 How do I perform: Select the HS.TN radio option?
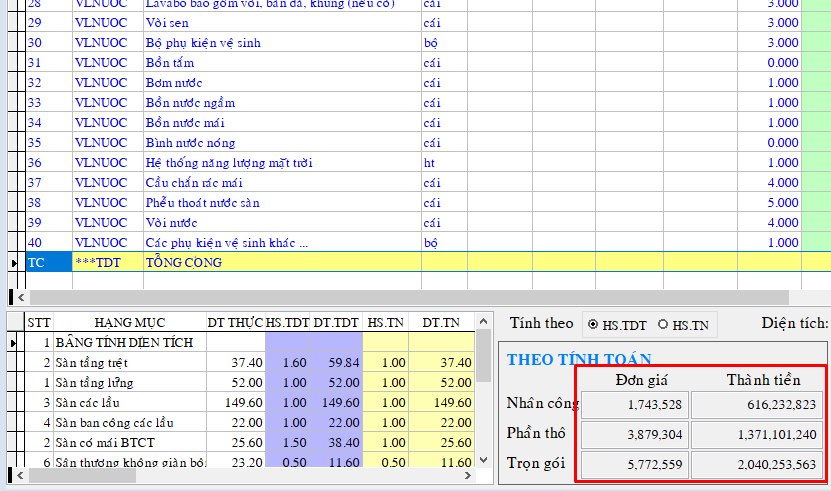tap(662, 324)
